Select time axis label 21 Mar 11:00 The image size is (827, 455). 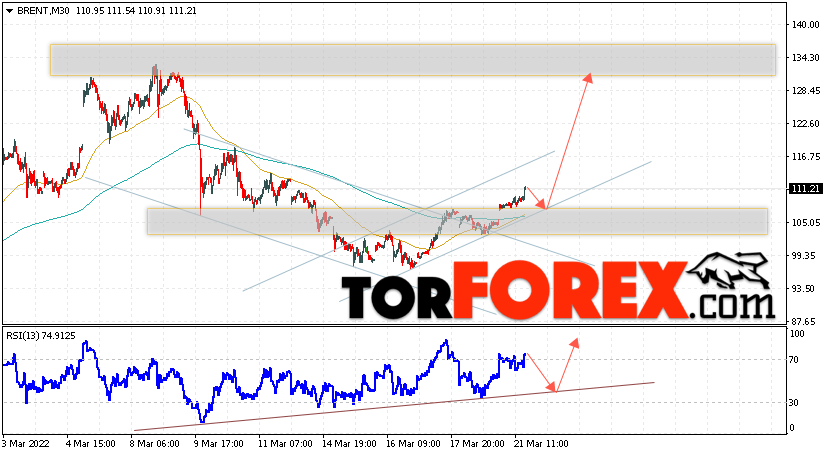541,444
